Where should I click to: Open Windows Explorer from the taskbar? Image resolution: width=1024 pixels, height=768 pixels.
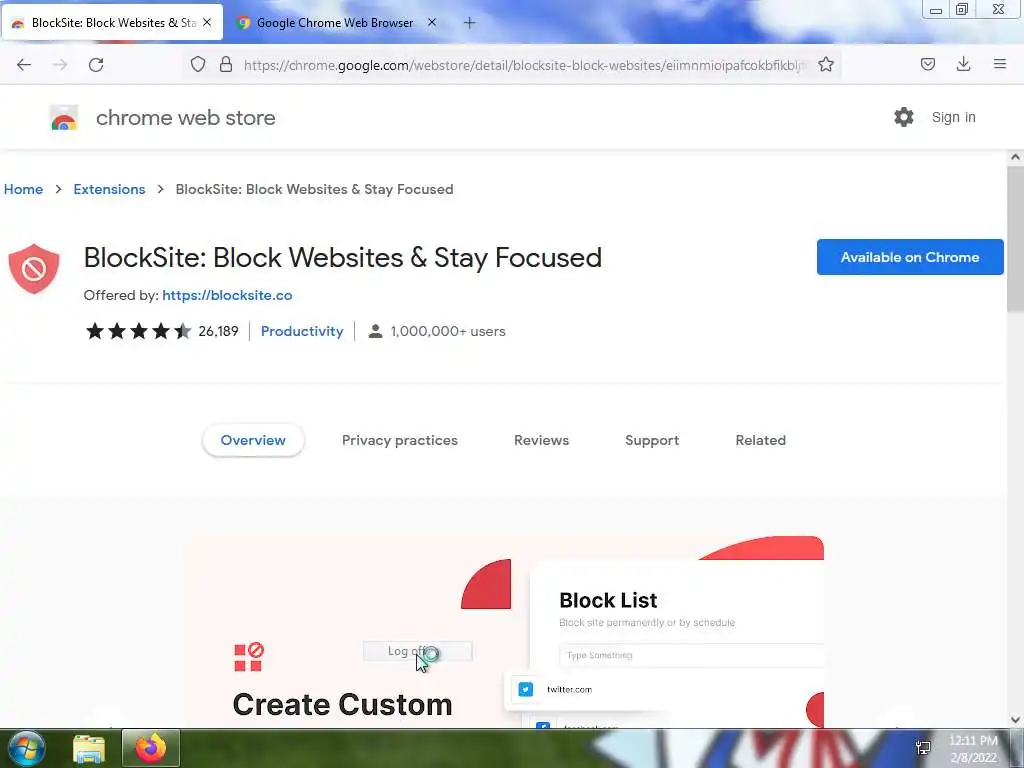click(x=89, y=748)
